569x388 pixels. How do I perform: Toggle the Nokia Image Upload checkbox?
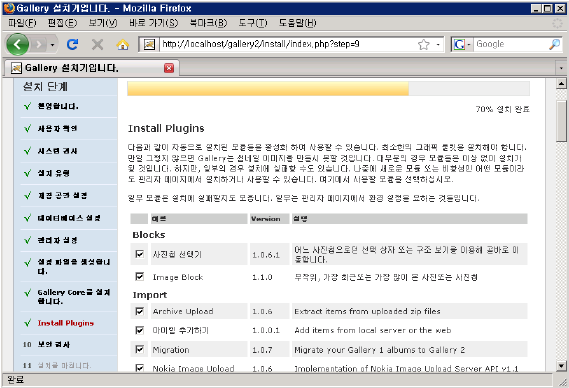139,368
